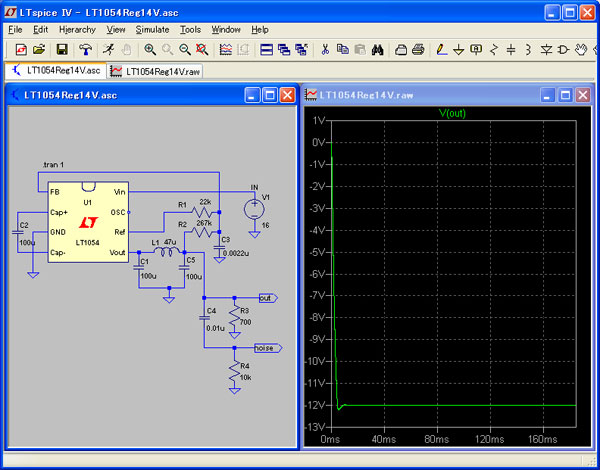Select the Label Net tool
The height and width of the screenshot is (470, 600).
pyautogui.click(x=476, y=49)
